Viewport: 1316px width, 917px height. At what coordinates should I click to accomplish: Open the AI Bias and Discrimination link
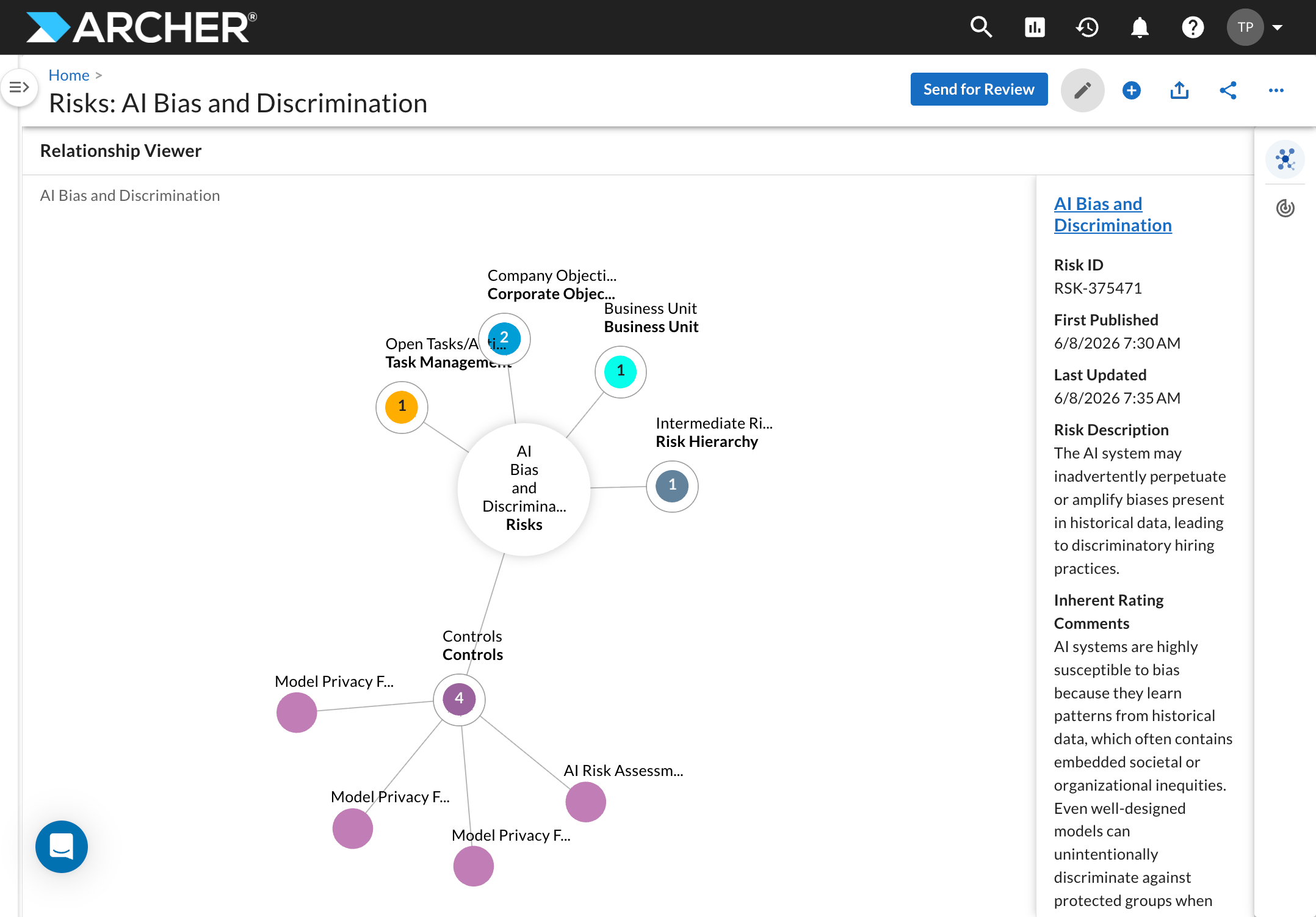tap(1112, 214)
